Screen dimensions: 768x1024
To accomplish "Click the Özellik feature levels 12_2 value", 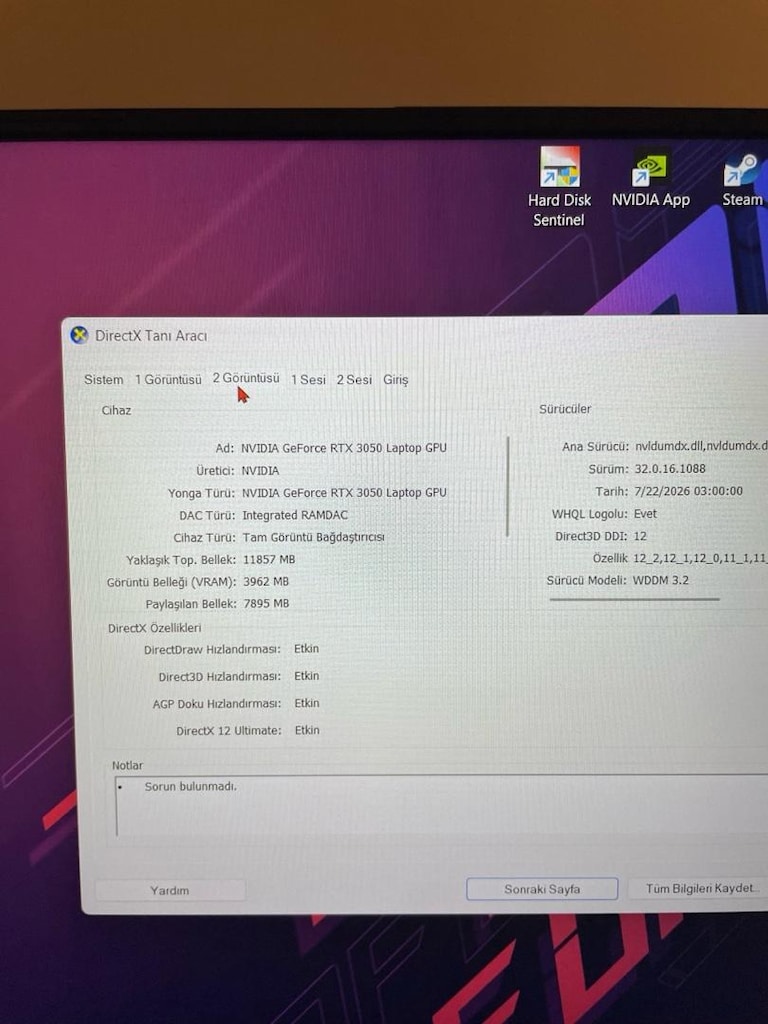I will point(701,558).
